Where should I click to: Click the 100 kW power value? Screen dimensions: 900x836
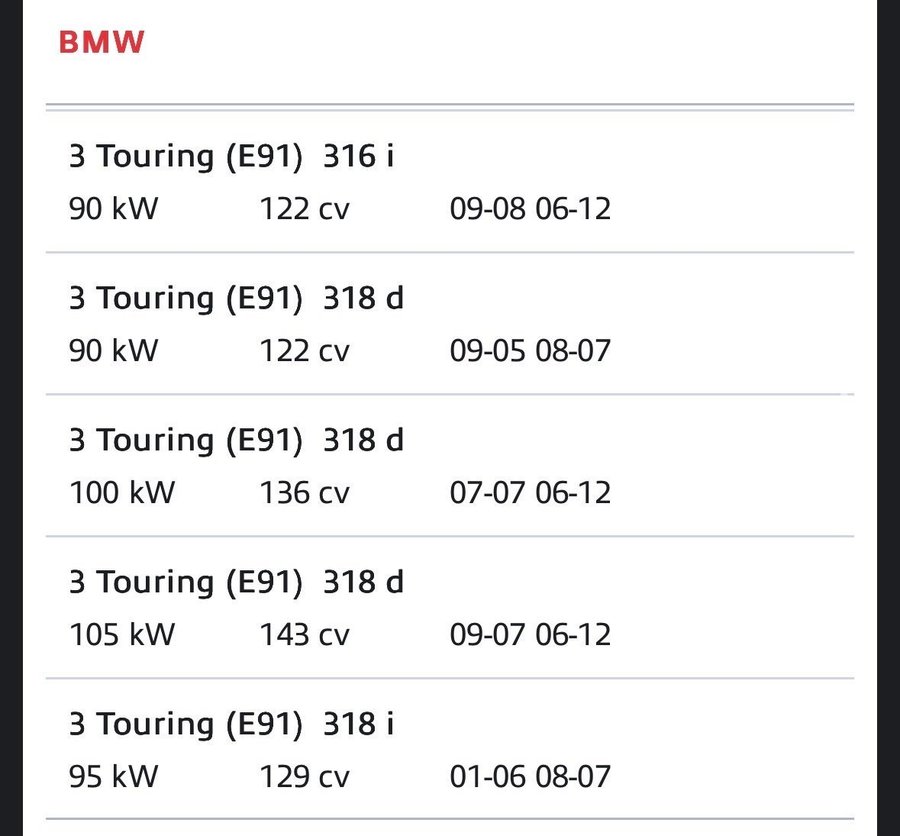pos(121,493)
